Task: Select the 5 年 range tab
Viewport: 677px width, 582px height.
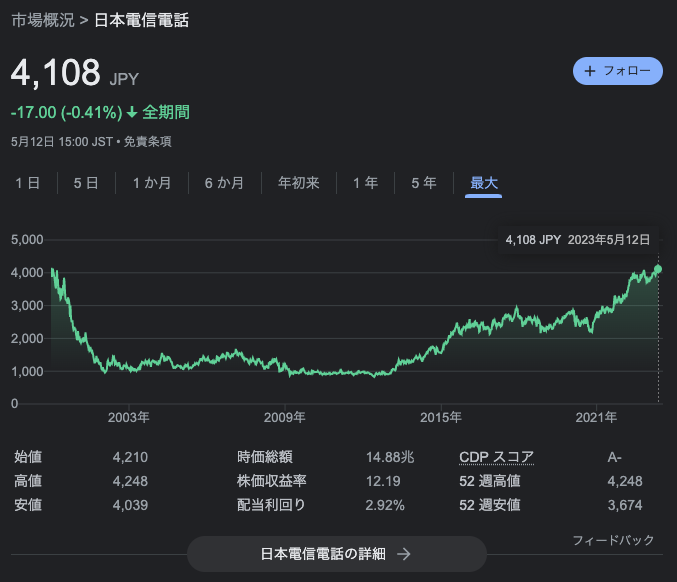Action: click(x=424, y=183)
